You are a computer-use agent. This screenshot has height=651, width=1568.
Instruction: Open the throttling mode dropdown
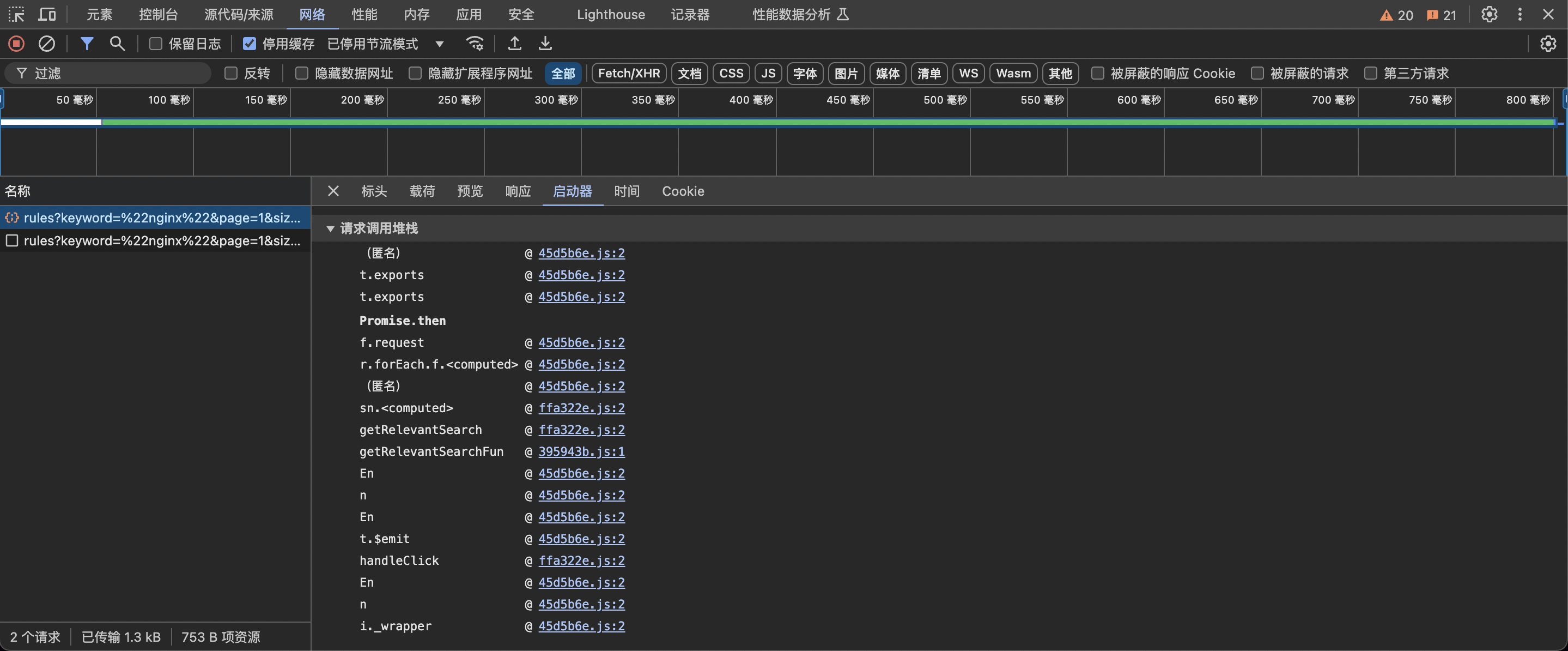click(440, 44)
